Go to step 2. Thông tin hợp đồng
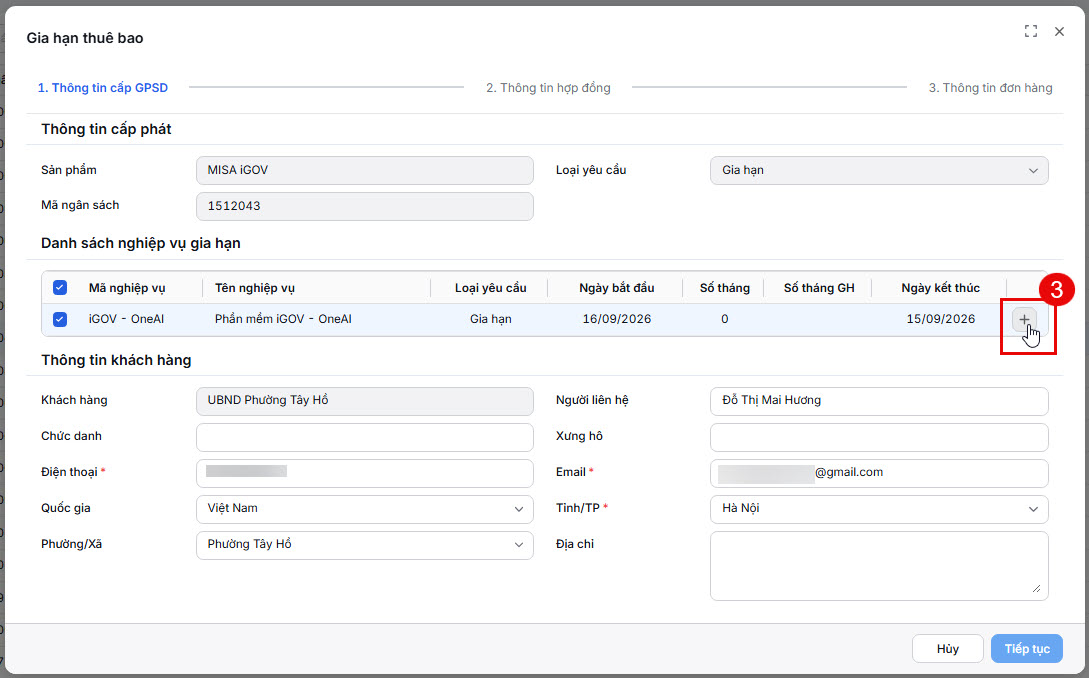The image size is (1089, 678). click(548, 88)
